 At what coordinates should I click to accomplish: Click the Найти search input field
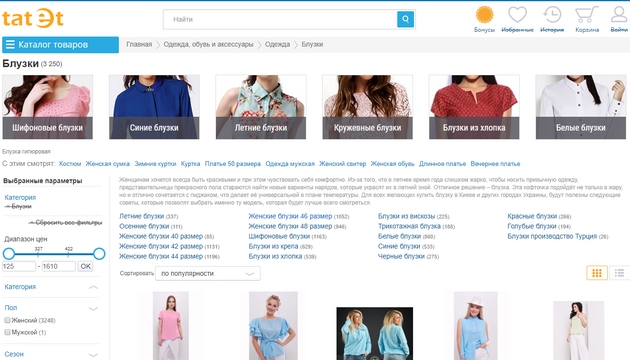(x=280, y=19)
